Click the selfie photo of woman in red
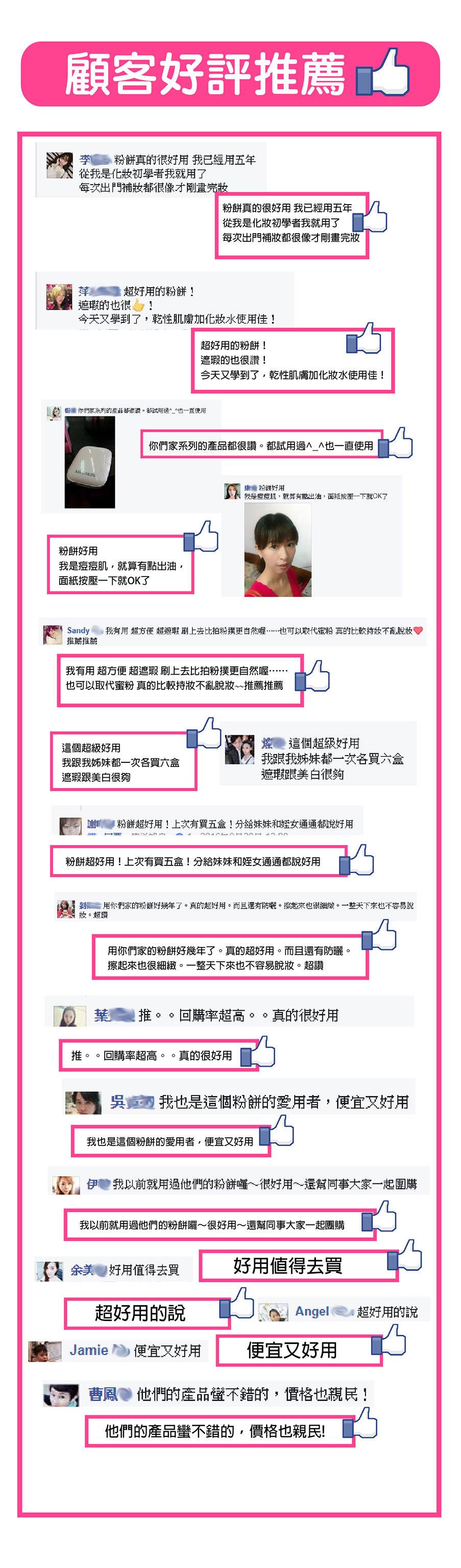The image size is (461, 1568). point(278,549)
